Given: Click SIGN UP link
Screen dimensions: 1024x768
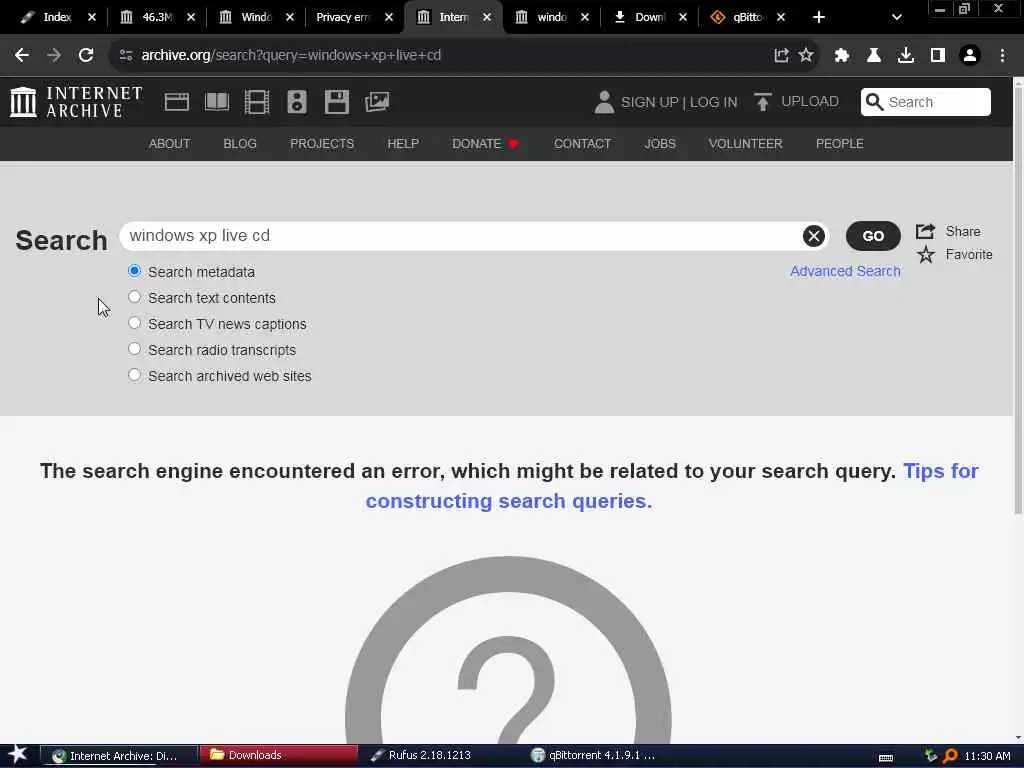Looking at the screenshot, I should click(650, 103).
